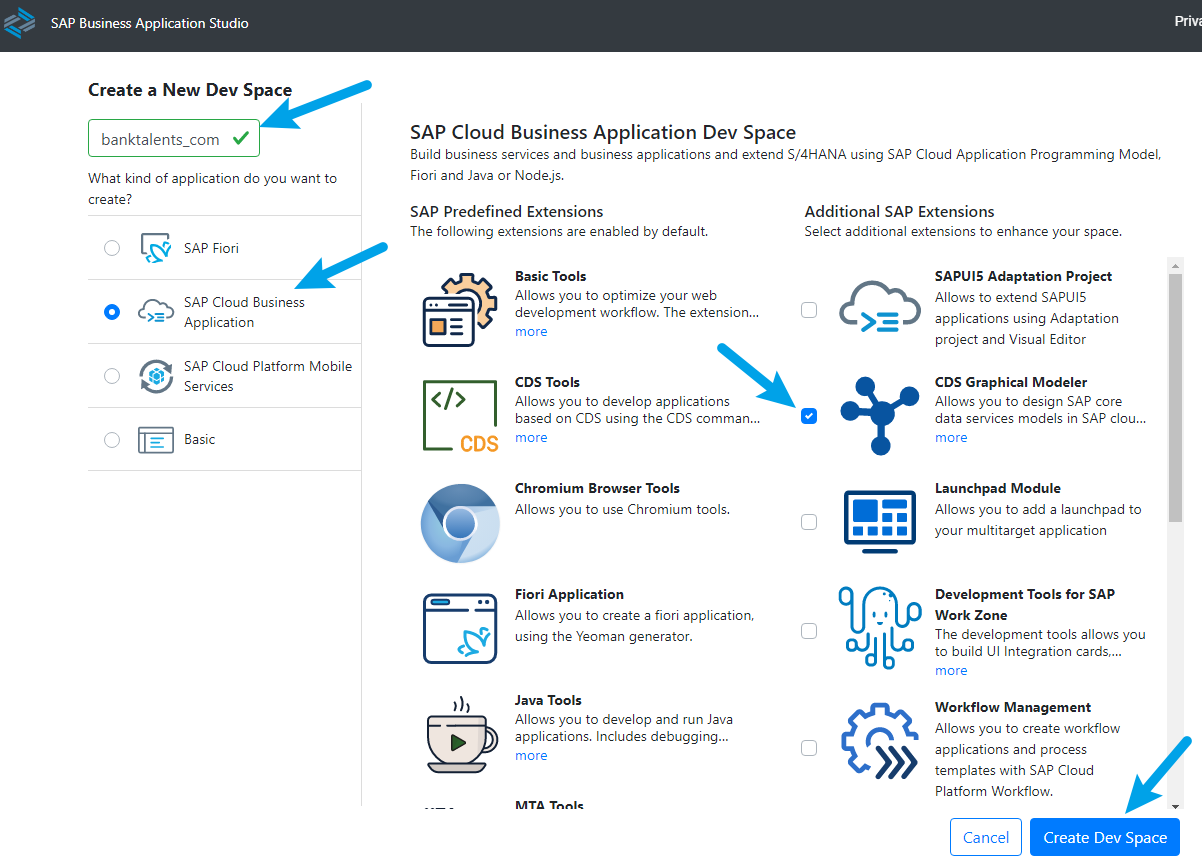The image size is (1202, 861).
Task: Click the Launchpad Module heading
Action: point(998,488)
